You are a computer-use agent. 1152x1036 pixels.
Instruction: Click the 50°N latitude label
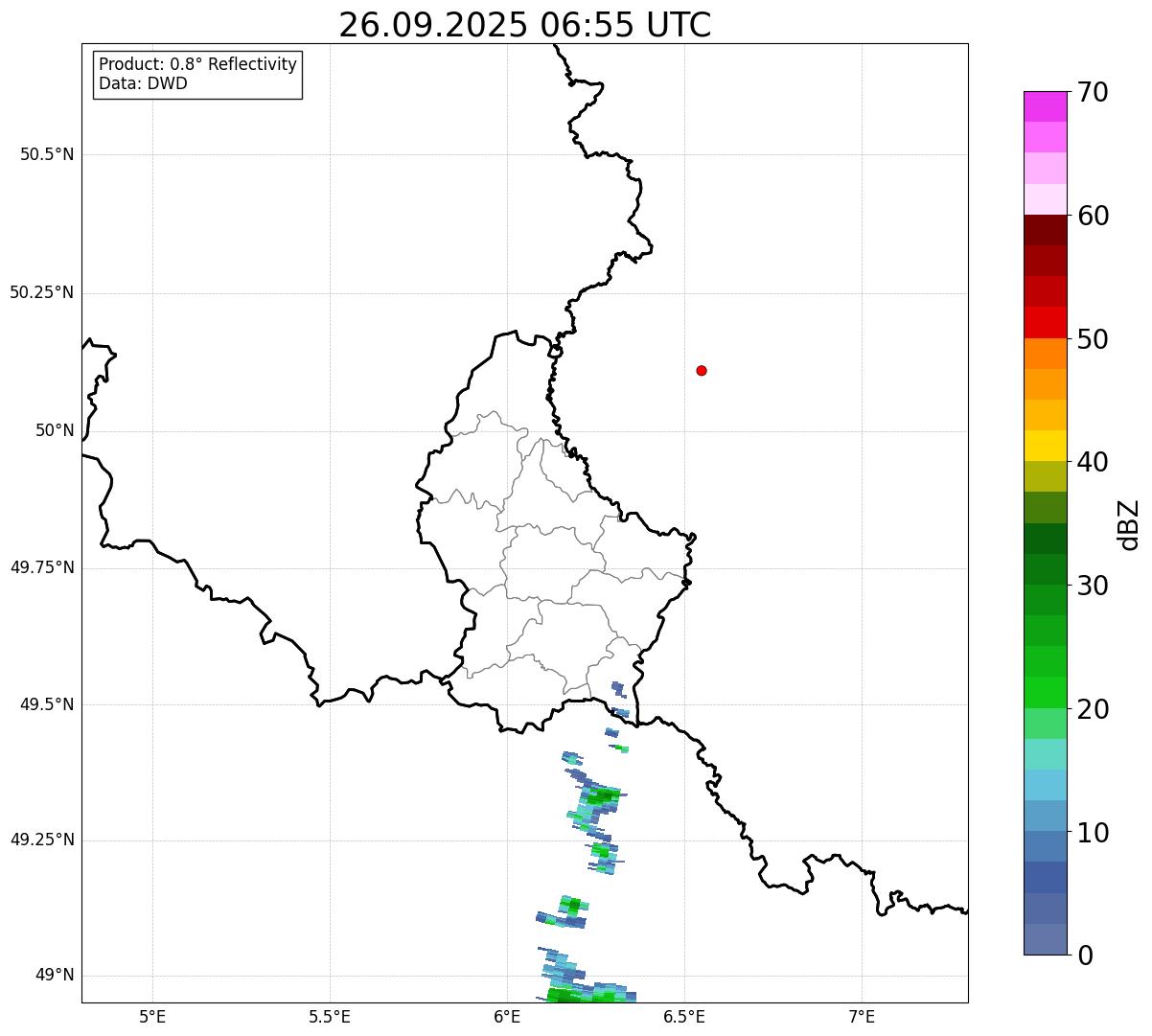(x=55, y=430)
